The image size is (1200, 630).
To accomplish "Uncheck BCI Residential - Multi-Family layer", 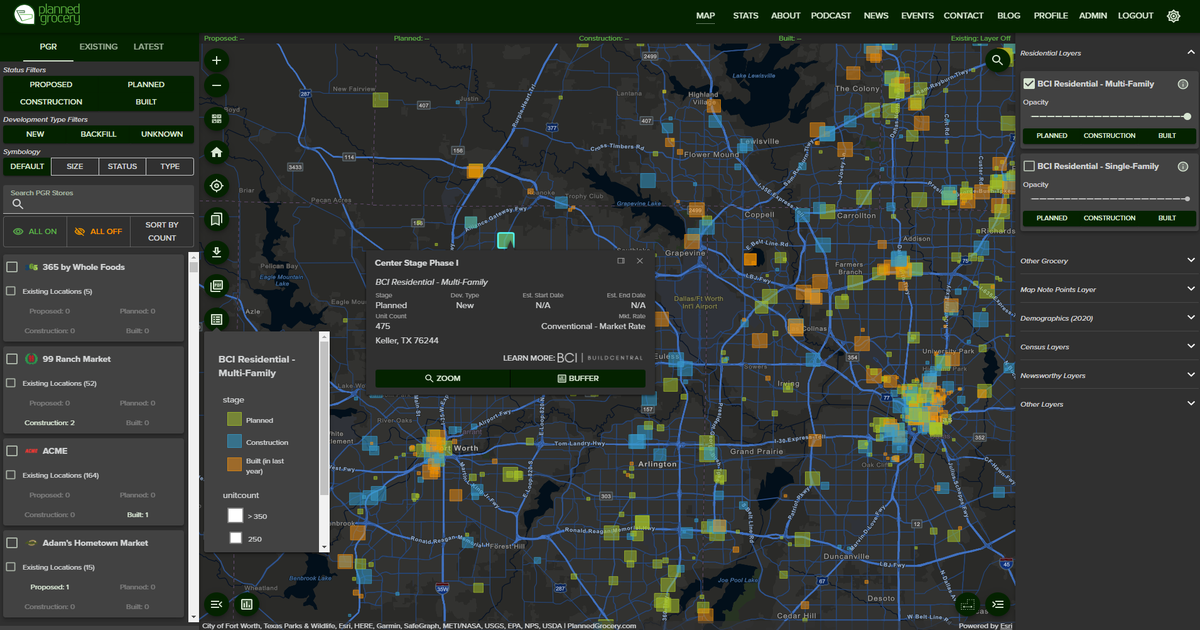I will pyautogui.click(x=1027, y=84).
